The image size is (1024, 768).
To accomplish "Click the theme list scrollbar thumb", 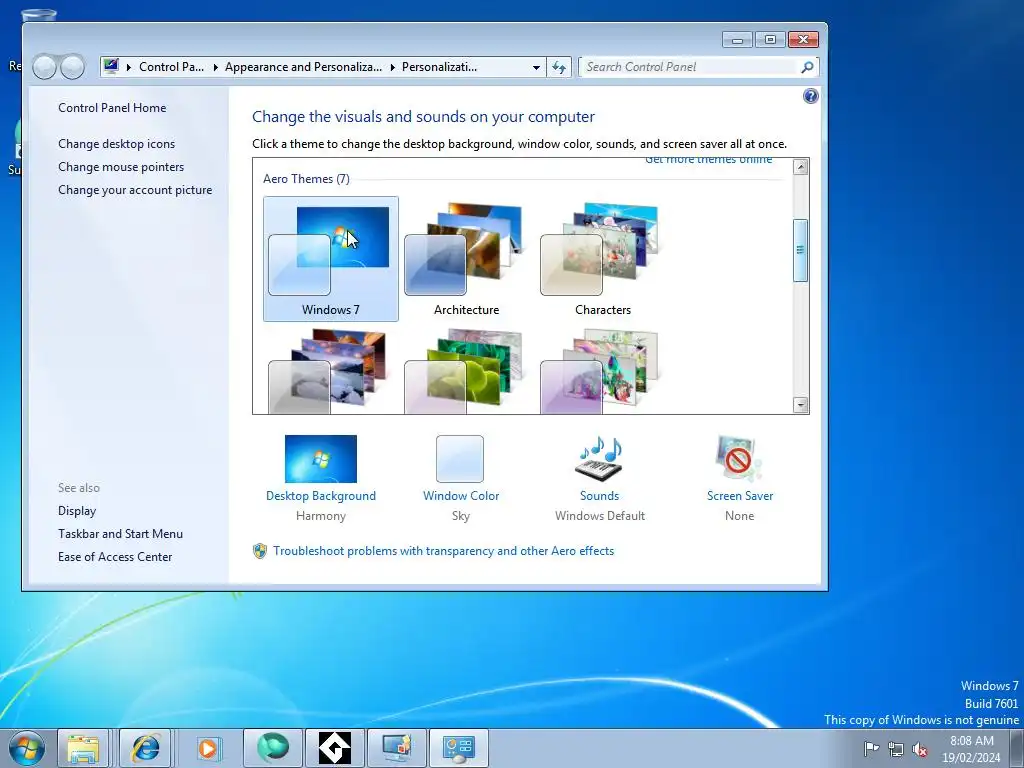I will click(x=801, y=251).
